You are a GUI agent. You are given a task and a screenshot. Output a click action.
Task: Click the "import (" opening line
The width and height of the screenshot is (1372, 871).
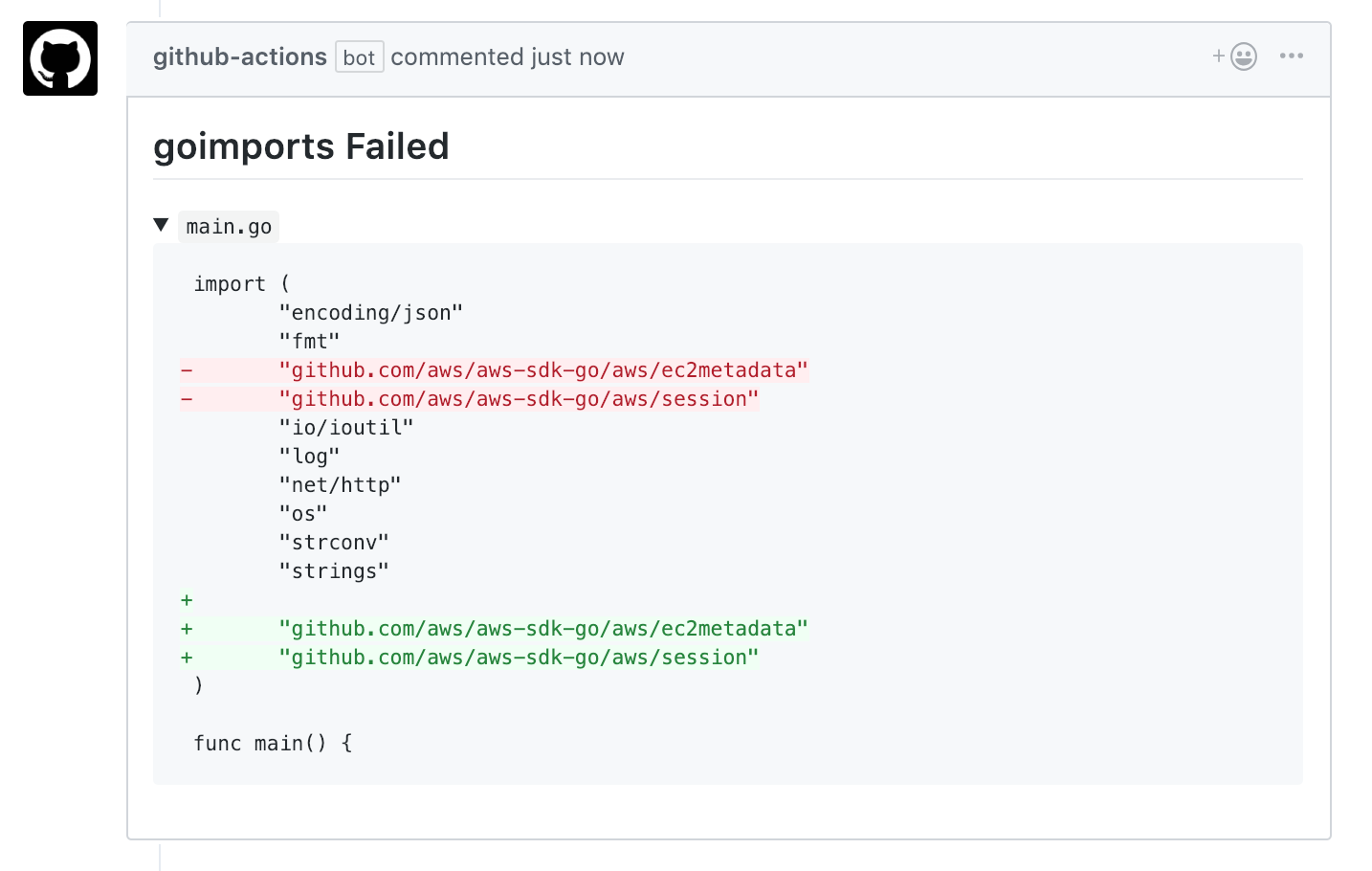[x=241, y=284]
